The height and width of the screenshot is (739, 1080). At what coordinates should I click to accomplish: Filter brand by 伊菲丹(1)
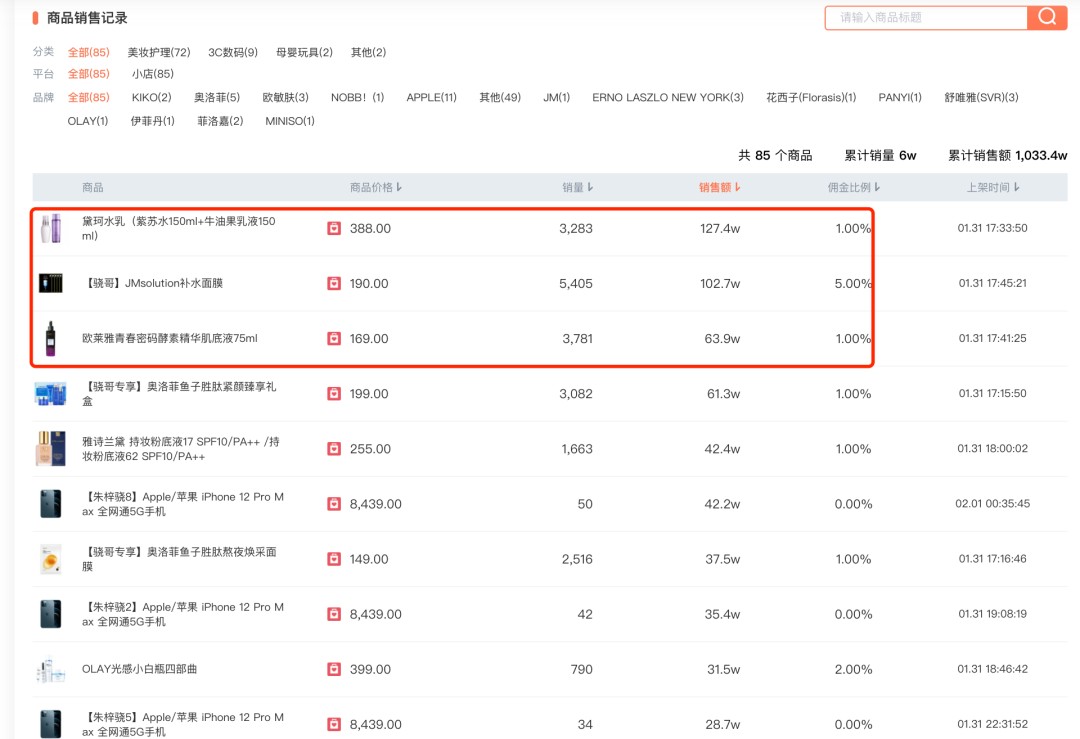click(x=152, y=121)
